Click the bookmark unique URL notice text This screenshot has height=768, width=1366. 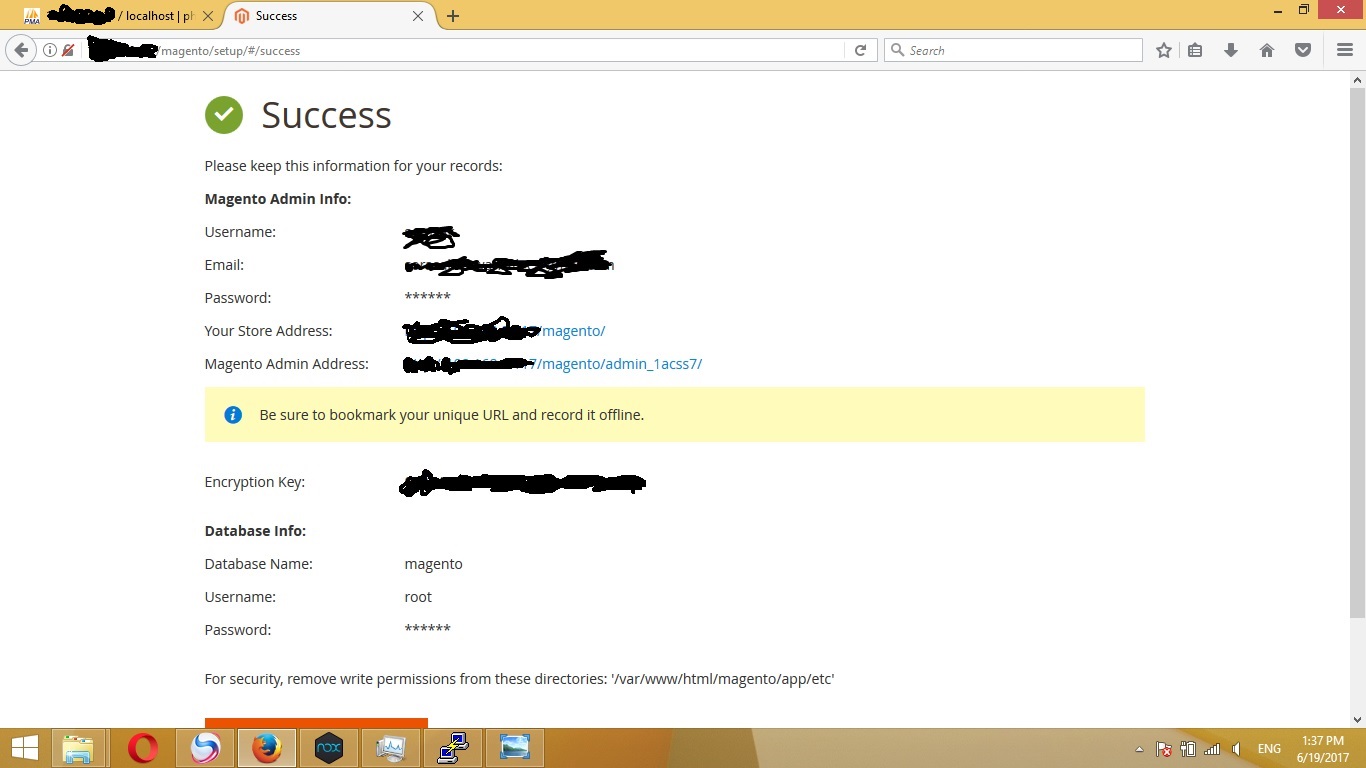451,415
